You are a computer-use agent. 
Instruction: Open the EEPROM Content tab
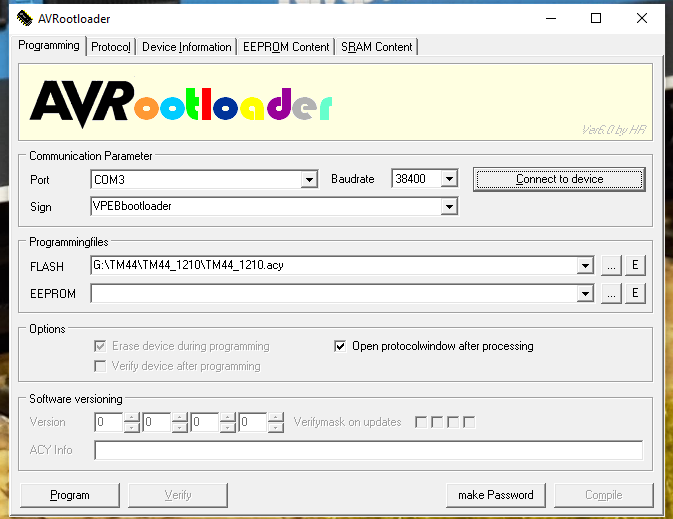pyautogui.click(x=285, y=47)
